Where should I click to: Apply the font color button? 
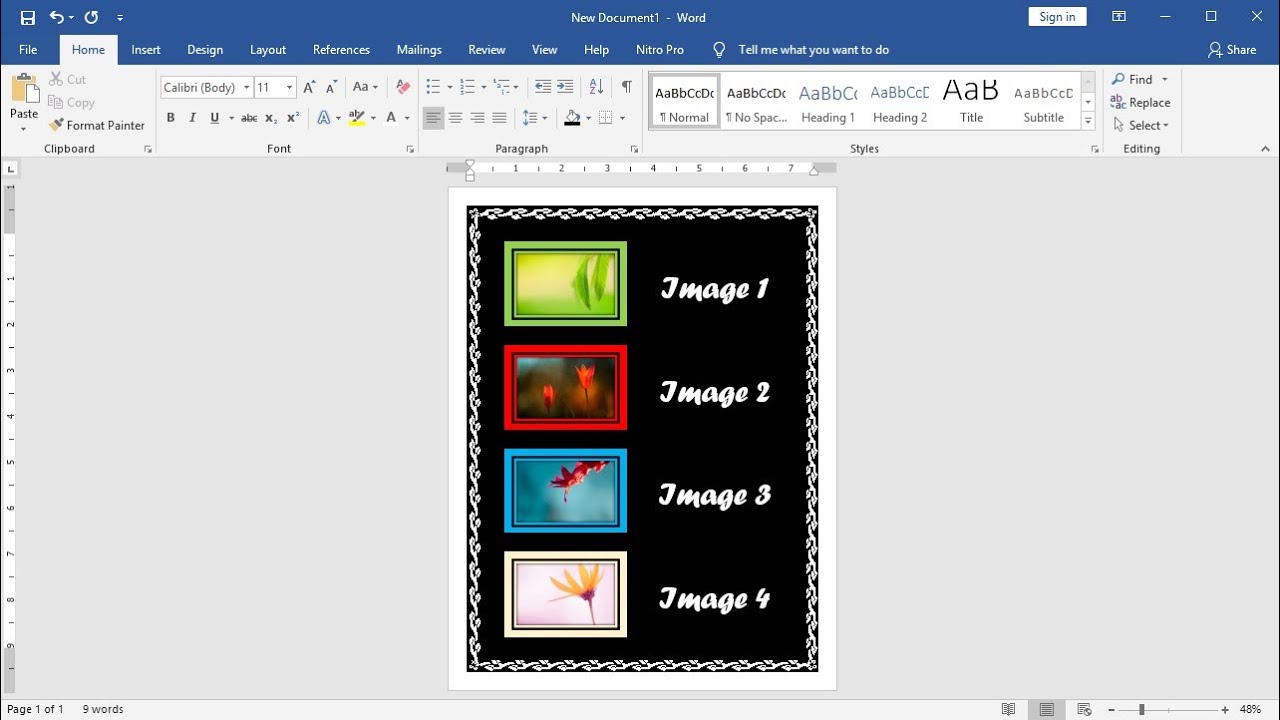click(391, 118)
